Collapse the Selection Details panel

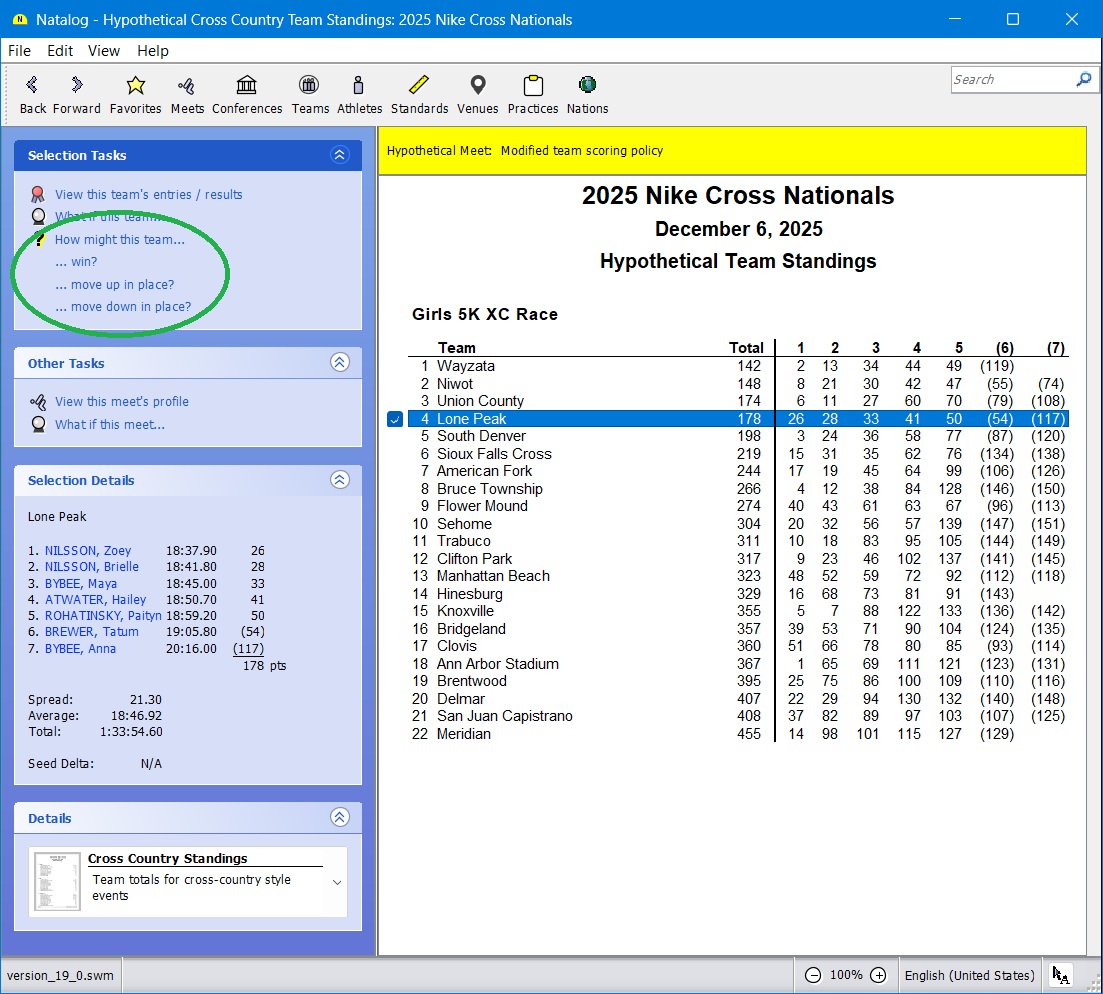pyautogui.click(x=339, y=480)
